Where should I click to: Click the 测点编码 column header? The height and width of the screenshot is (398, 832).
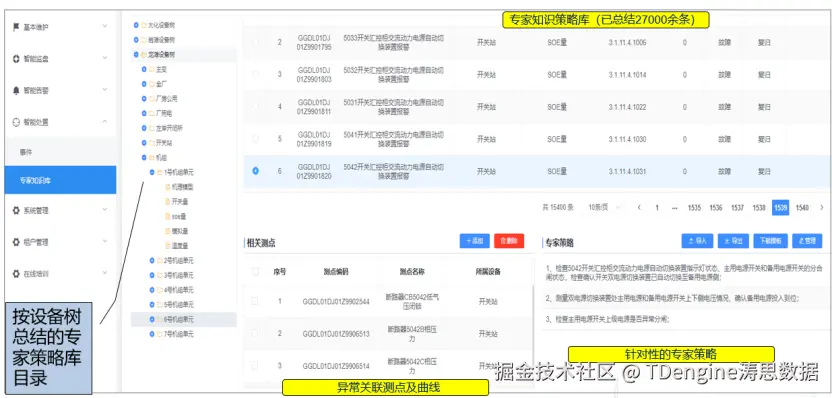click(x=336, y=272)
